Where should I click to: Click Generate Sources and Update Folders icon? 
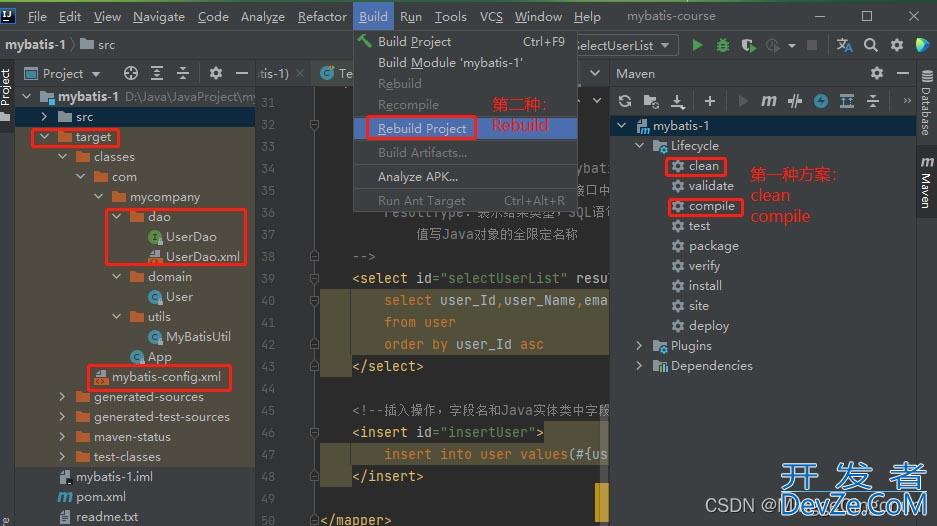(x=651, y=102)
